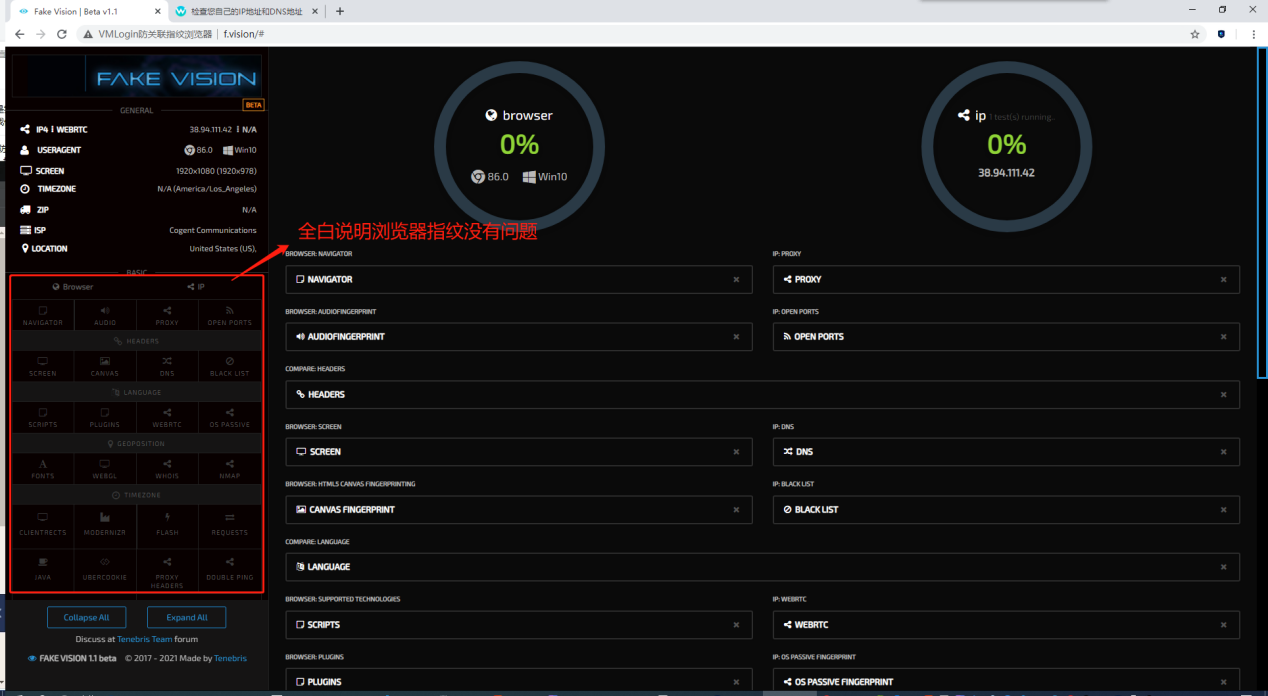Image resolution: width=1268 pixels, height=696 pixels.
Task: Select the Open Ports tile in sidebar
Action: point(230,315)
